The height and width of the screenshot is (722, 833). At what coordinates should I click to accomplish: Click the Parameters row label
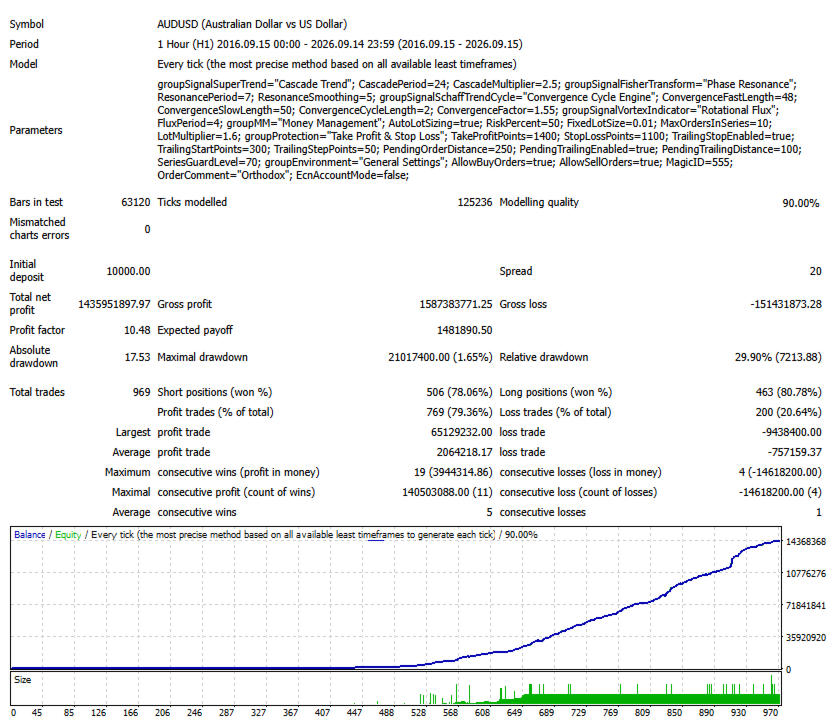36,131
